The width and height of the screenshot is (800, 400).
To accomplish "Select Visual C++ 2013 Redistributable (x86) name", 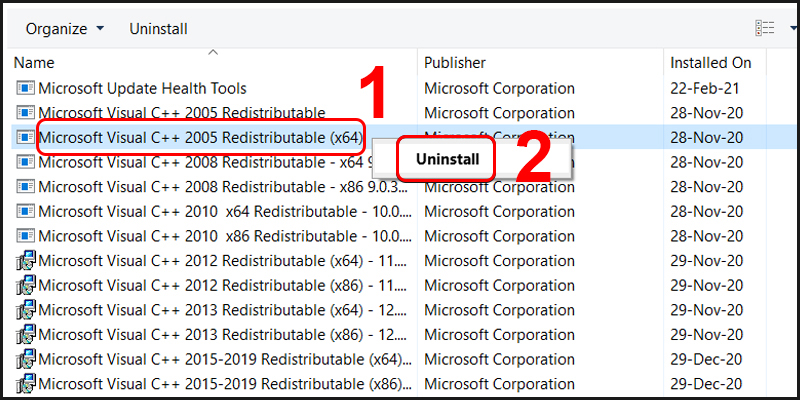I will point(223,335).
